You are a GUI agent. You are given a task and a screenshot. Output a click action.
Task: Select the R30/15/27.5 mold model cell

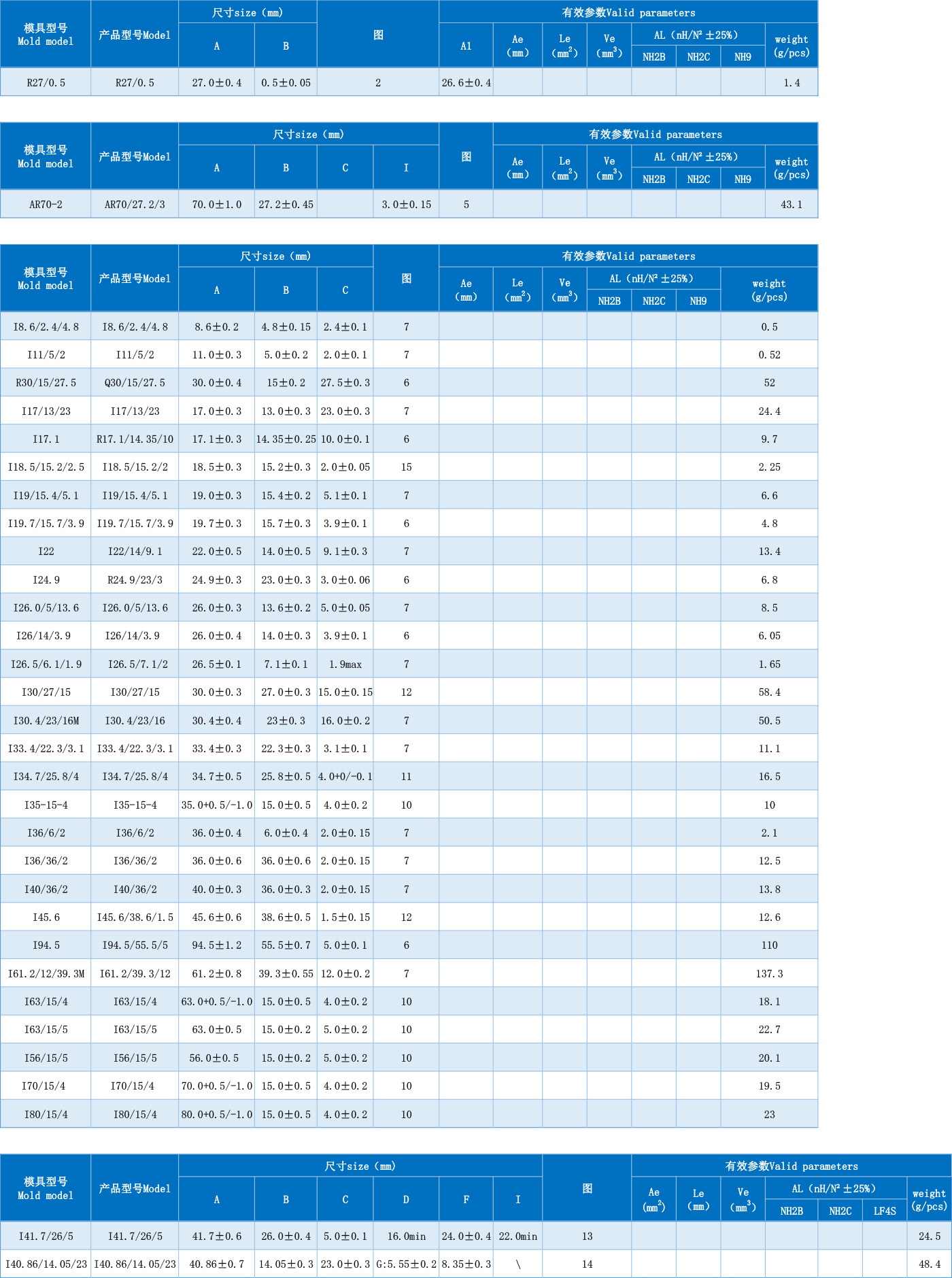click(x=46, y=383)
